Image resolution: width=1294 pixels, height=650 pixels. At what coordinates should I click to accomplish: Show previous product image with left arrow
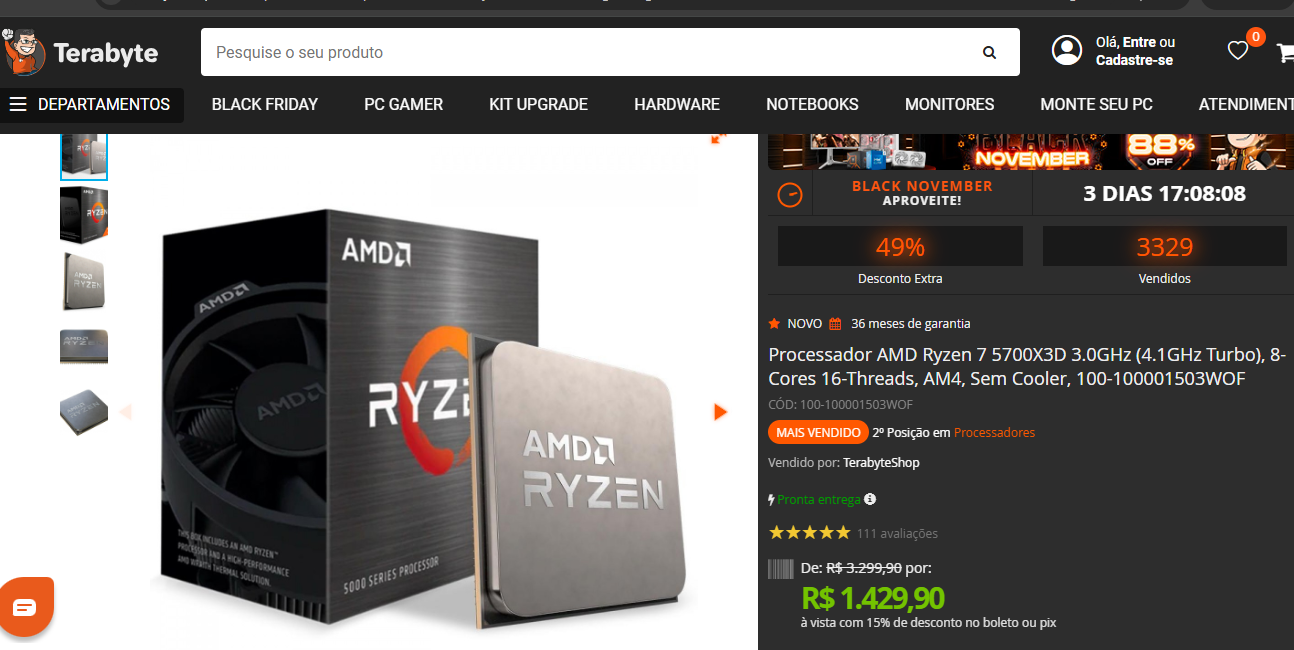(125, 412)
